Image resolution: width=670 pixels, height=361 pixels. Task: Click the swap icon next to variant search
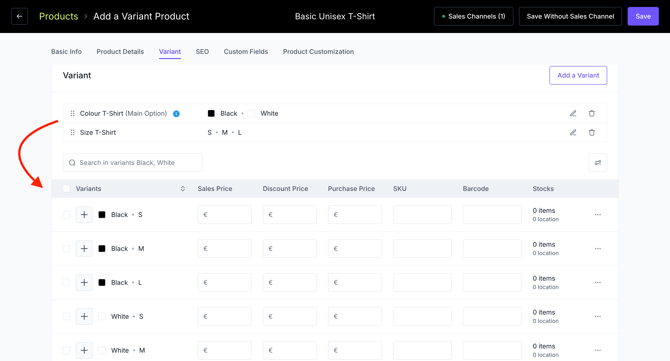click(597, 162)
